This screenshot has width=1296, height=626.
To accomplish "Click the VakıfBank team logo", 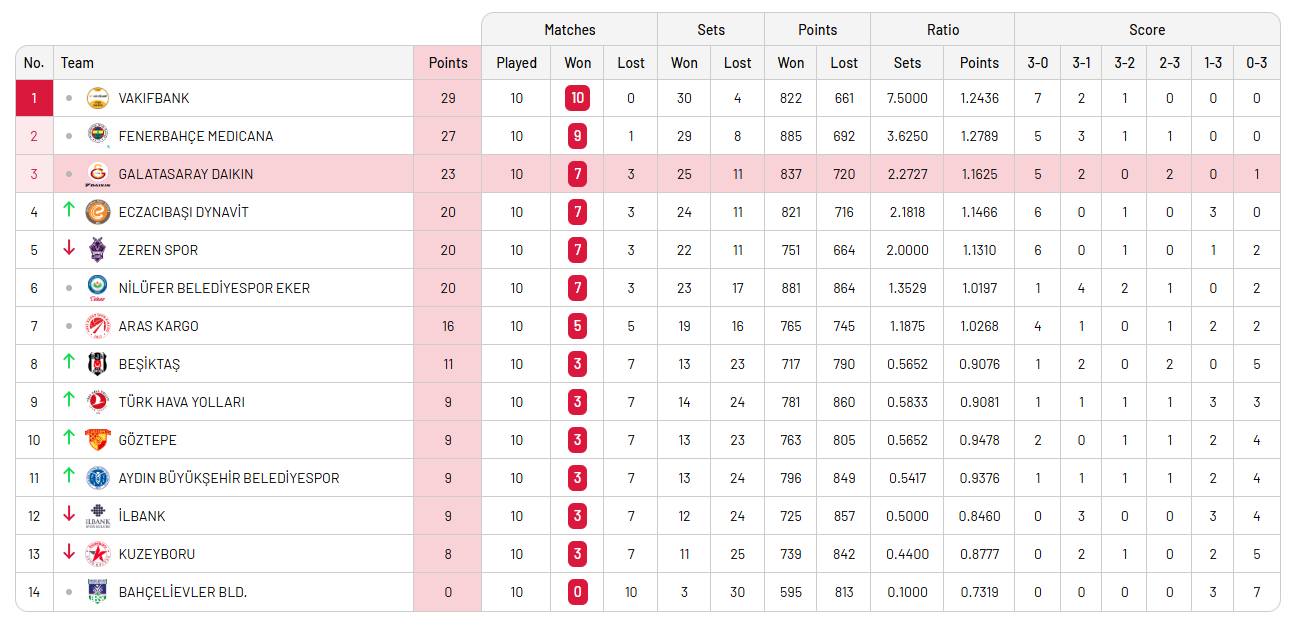I will point(97,98).
